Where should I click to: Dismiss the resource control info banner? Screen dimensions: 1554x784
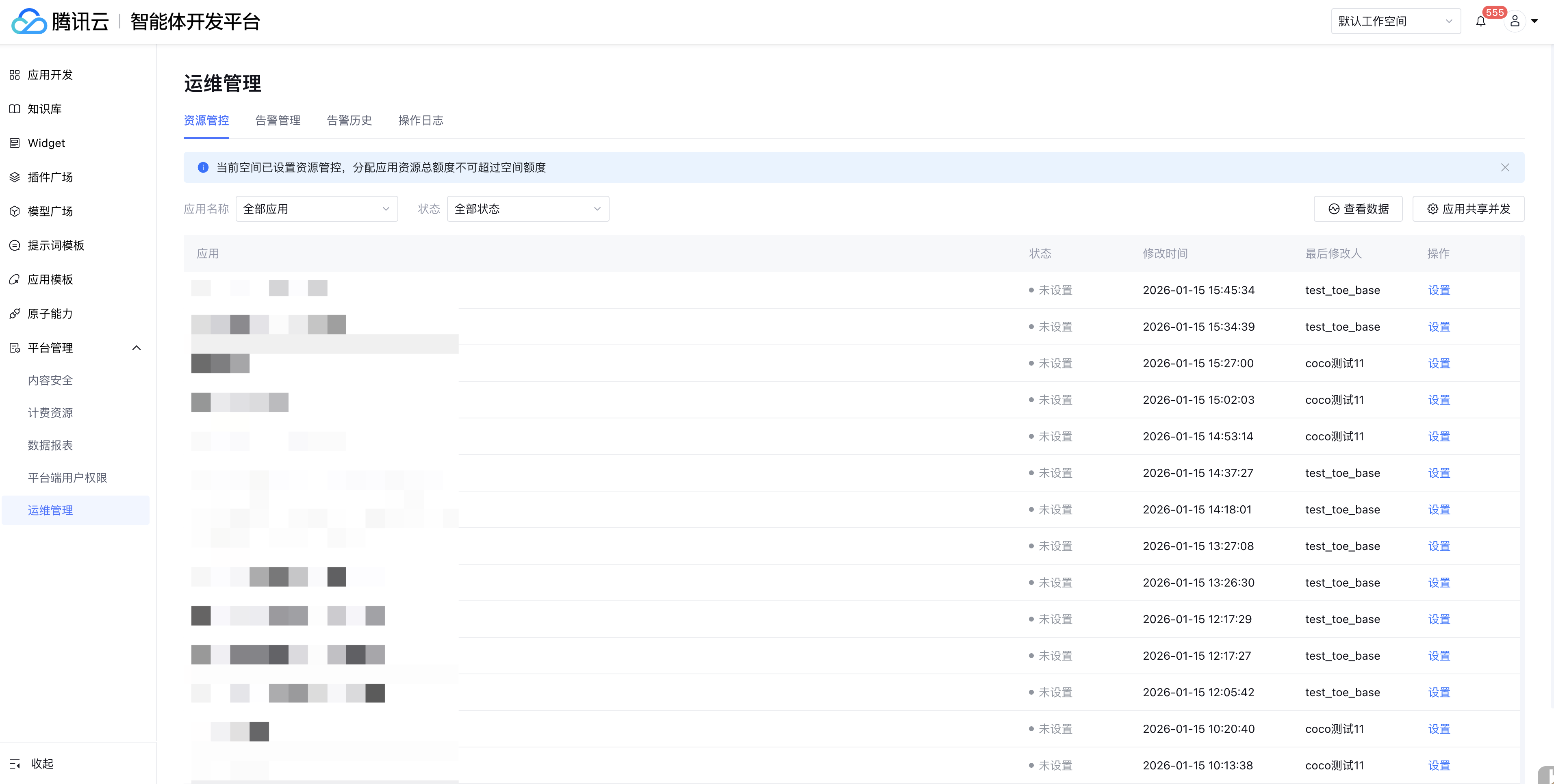coord(1504,168)
